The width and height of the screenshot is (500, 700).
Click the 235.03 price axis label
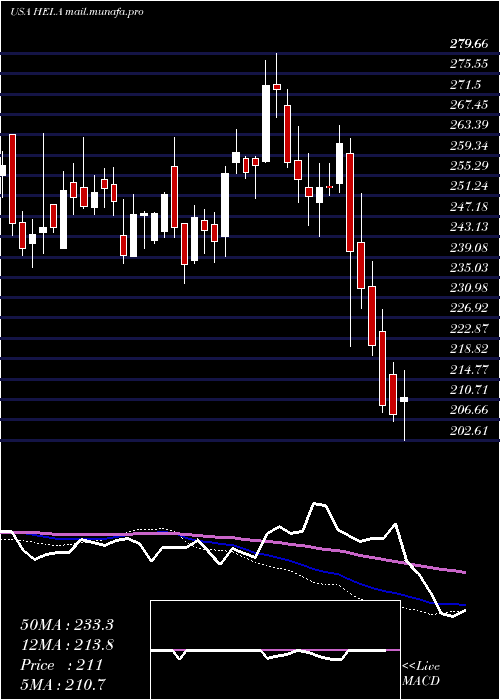pyautogui.click(x=469, y=267)
